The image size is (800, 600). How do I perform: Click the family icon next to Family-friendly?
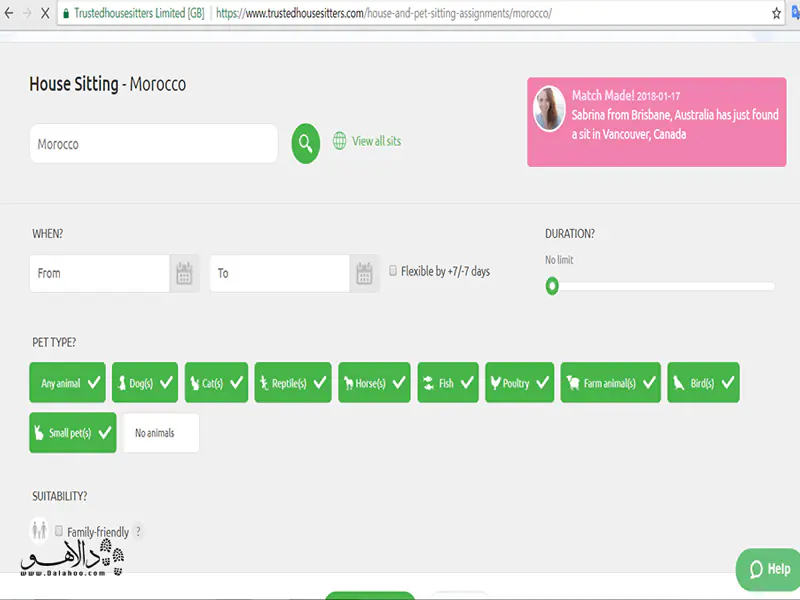click(39, 530)
